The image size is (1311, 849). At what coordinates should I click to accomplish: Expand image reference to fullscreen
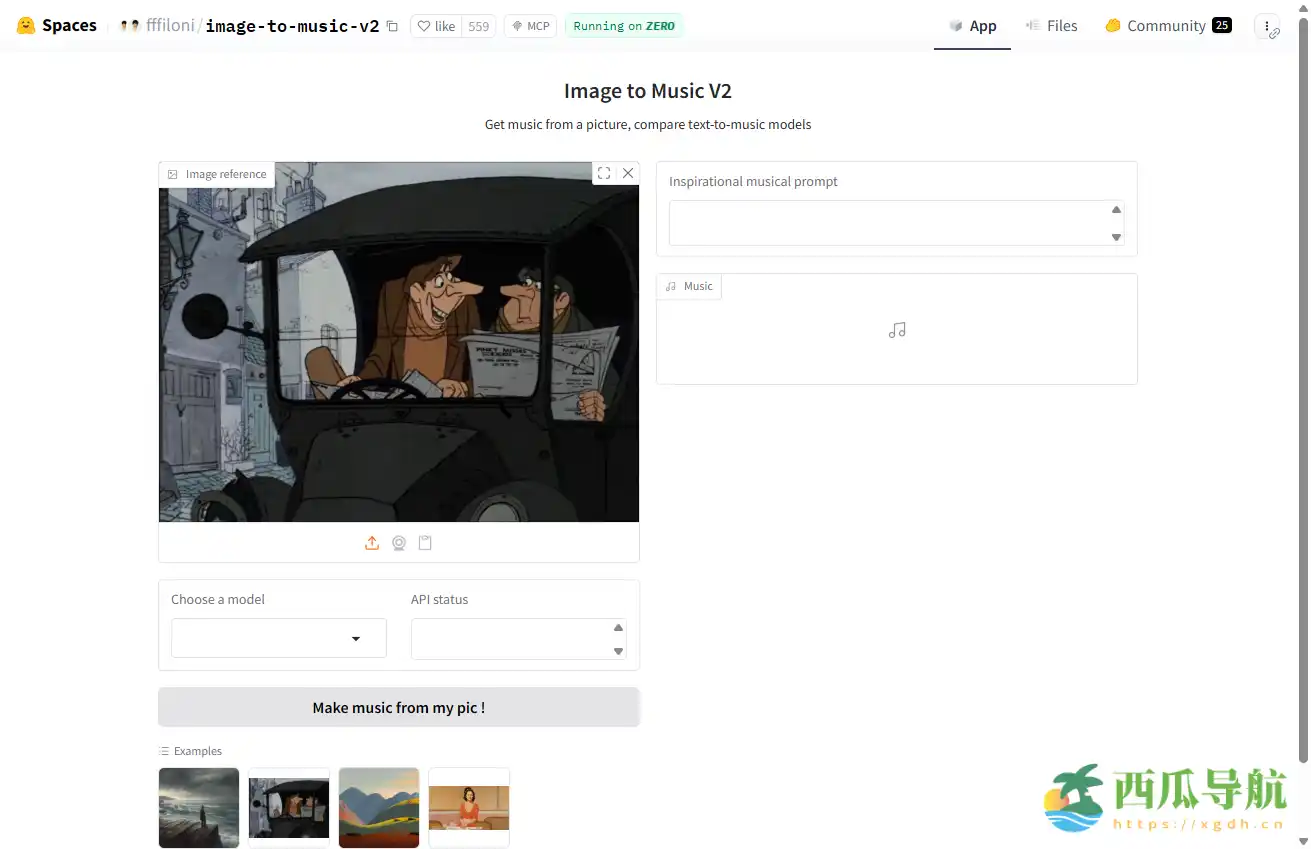coord(604,173)
